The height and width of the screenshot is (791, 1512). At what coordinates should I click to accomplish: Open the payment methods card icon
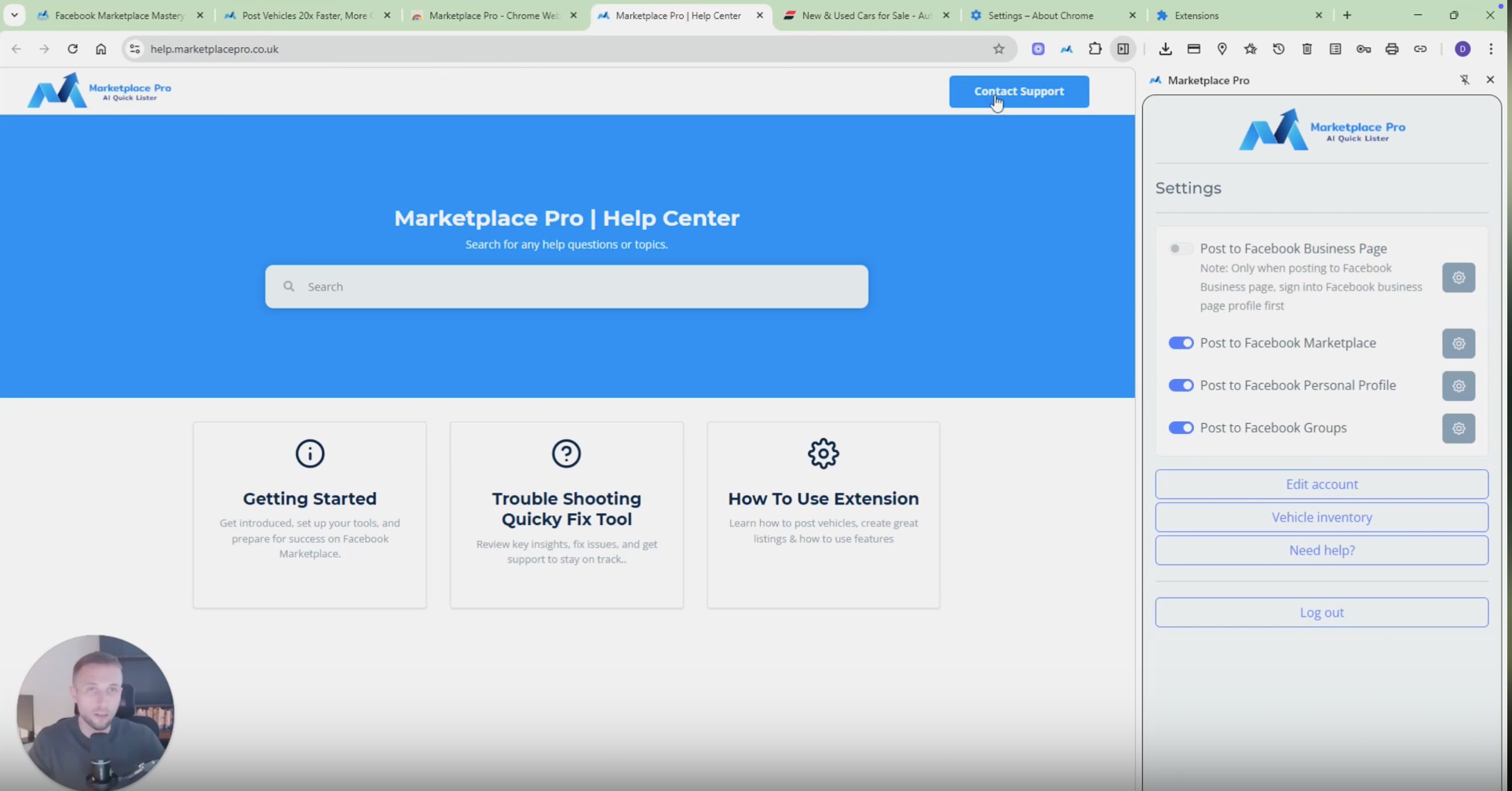pos(1193,49)
